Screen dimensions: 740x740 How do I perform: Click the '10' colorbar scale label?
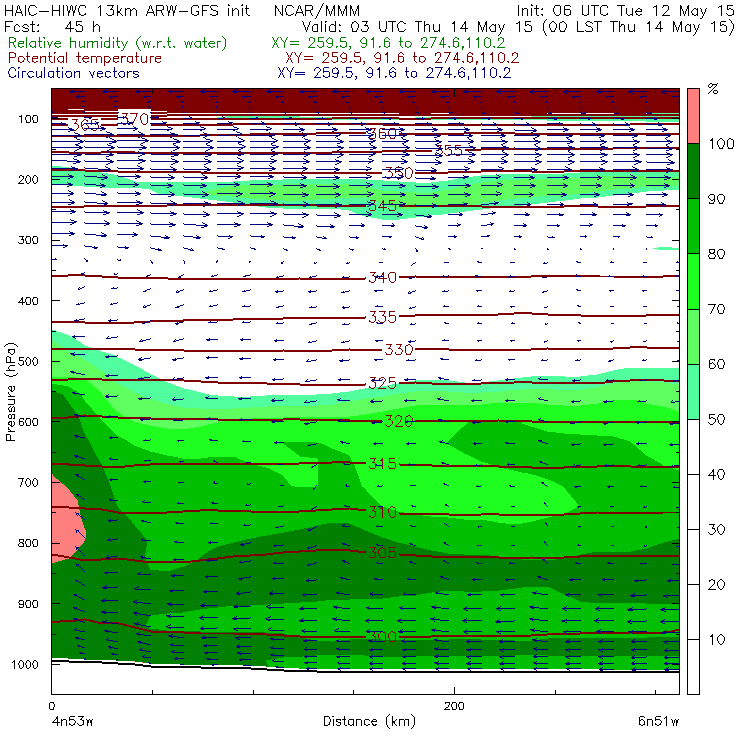pos(716,639)
